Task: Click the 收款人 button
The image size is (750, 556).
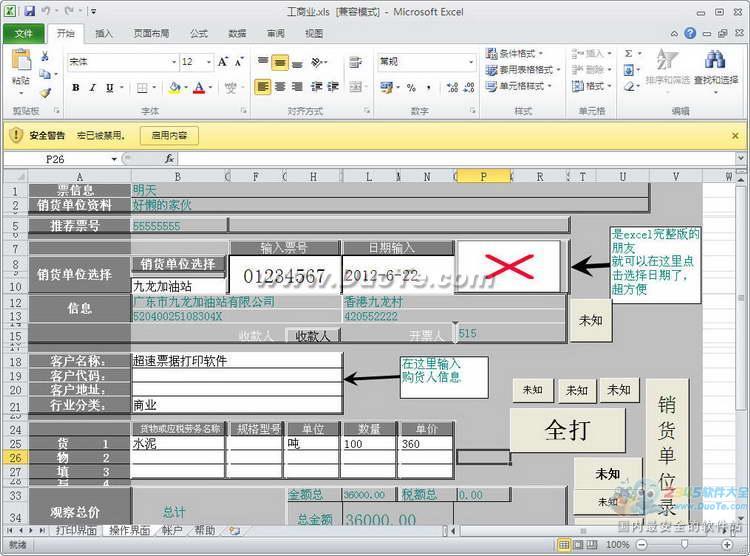Action: pos(312,336)
